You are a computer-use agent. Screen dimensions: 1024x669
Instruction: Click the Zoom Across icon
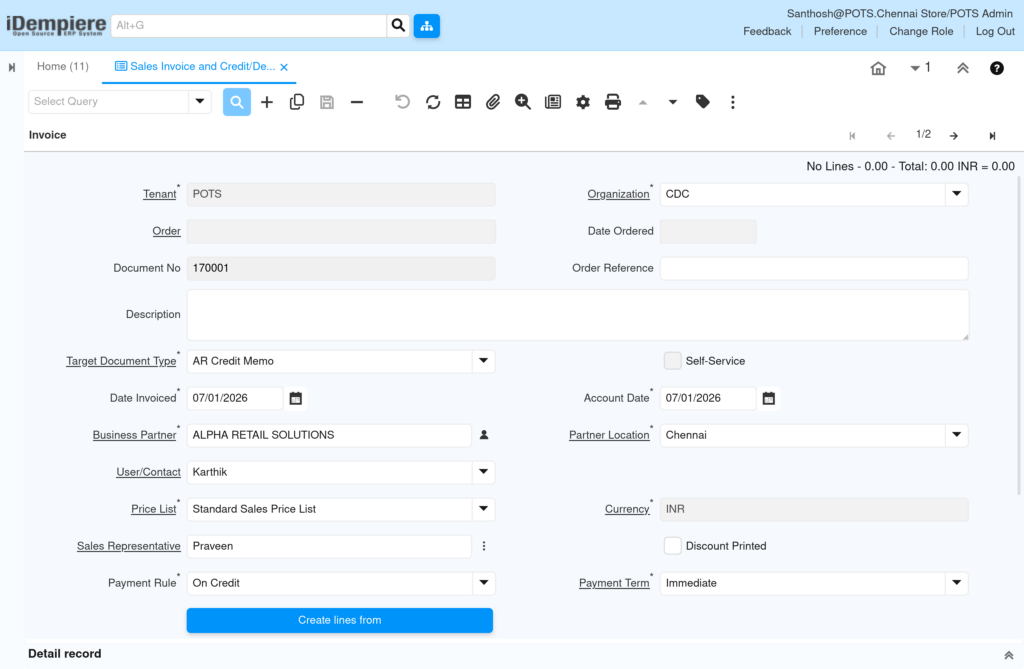click(522, 102)
